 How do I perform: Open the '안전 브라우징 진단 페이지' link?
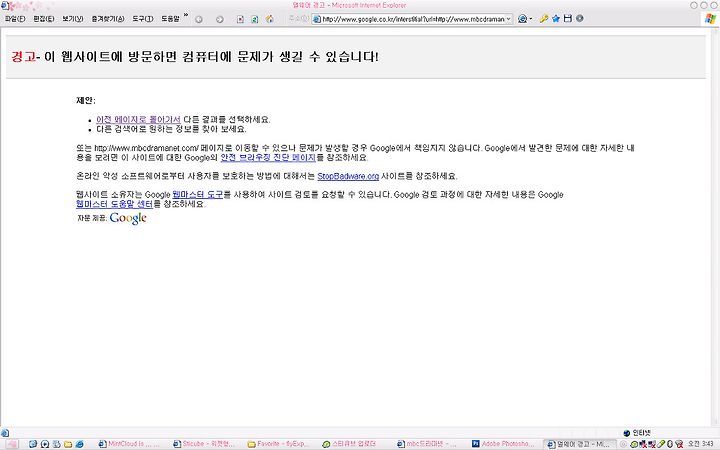click(x=268, y=158)
